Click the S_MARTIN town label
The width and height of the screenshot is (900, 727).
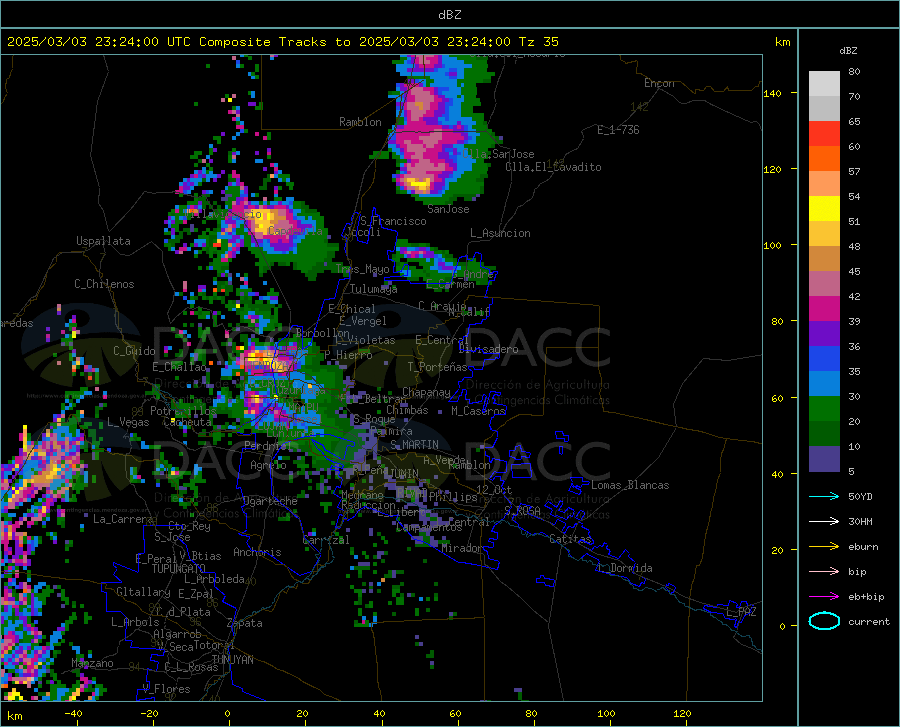(414, 445)
